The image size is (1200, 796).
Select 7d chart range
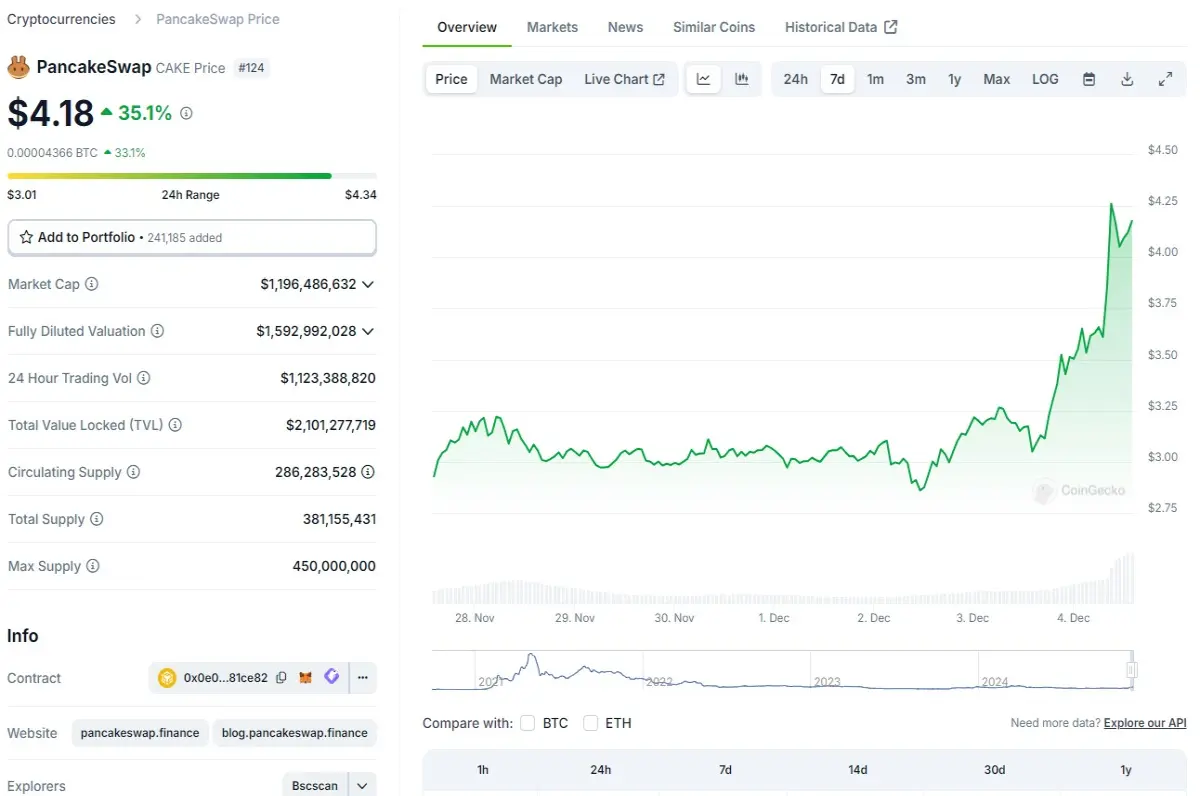click(837, 79)
